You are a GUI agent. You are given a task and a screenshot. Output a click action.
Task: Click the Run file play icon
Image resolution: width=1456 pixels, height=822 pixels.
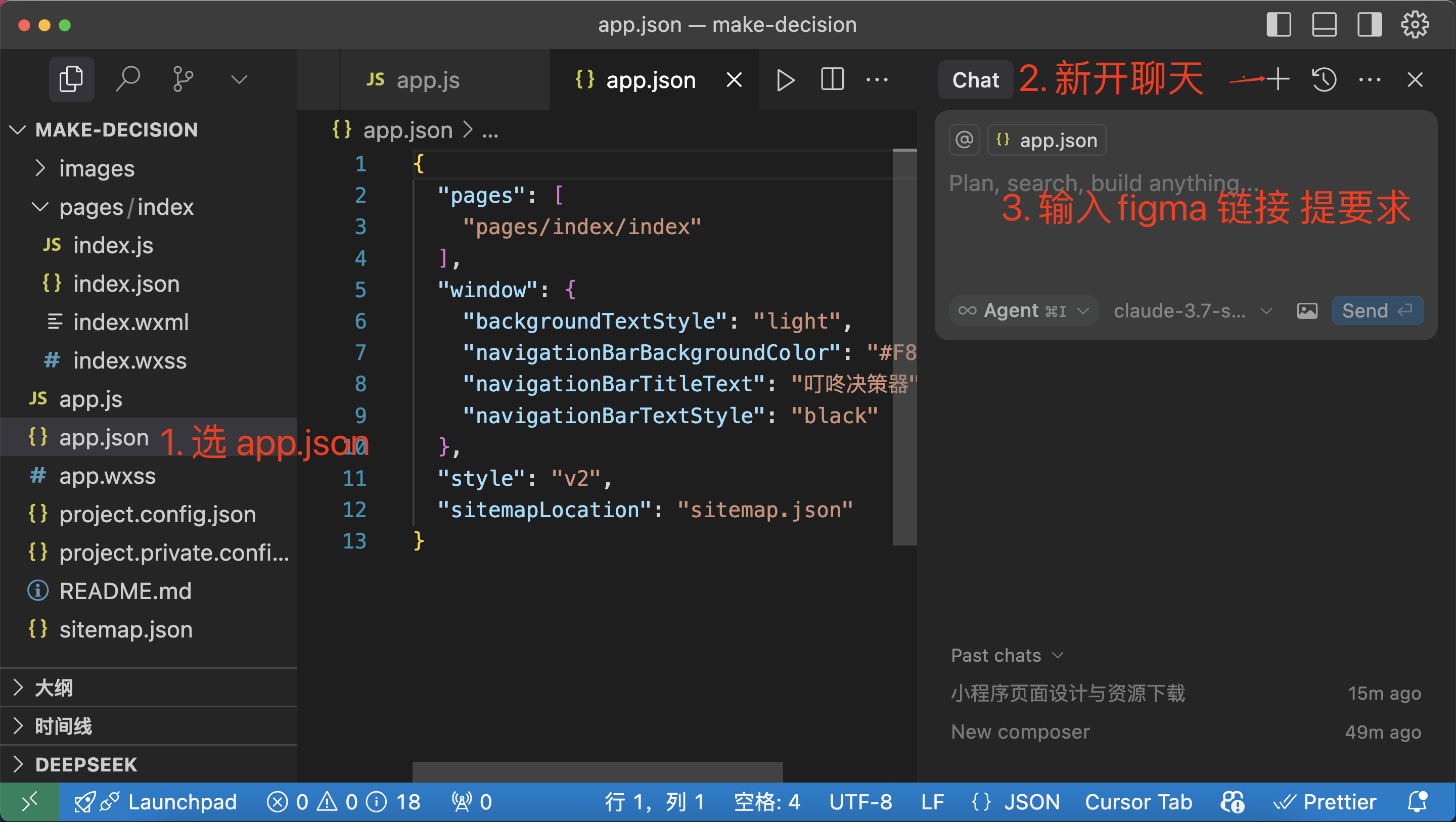tap(785, 80)
